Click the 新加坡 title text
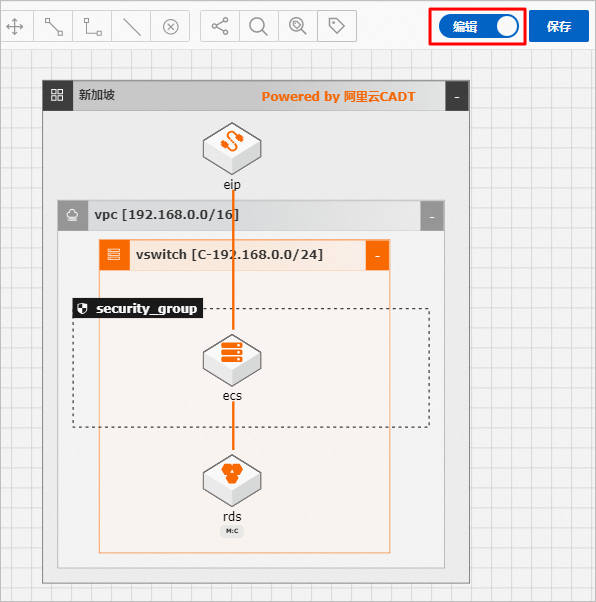The height and width of the screenshot is (602, 596). pos(97,95)
